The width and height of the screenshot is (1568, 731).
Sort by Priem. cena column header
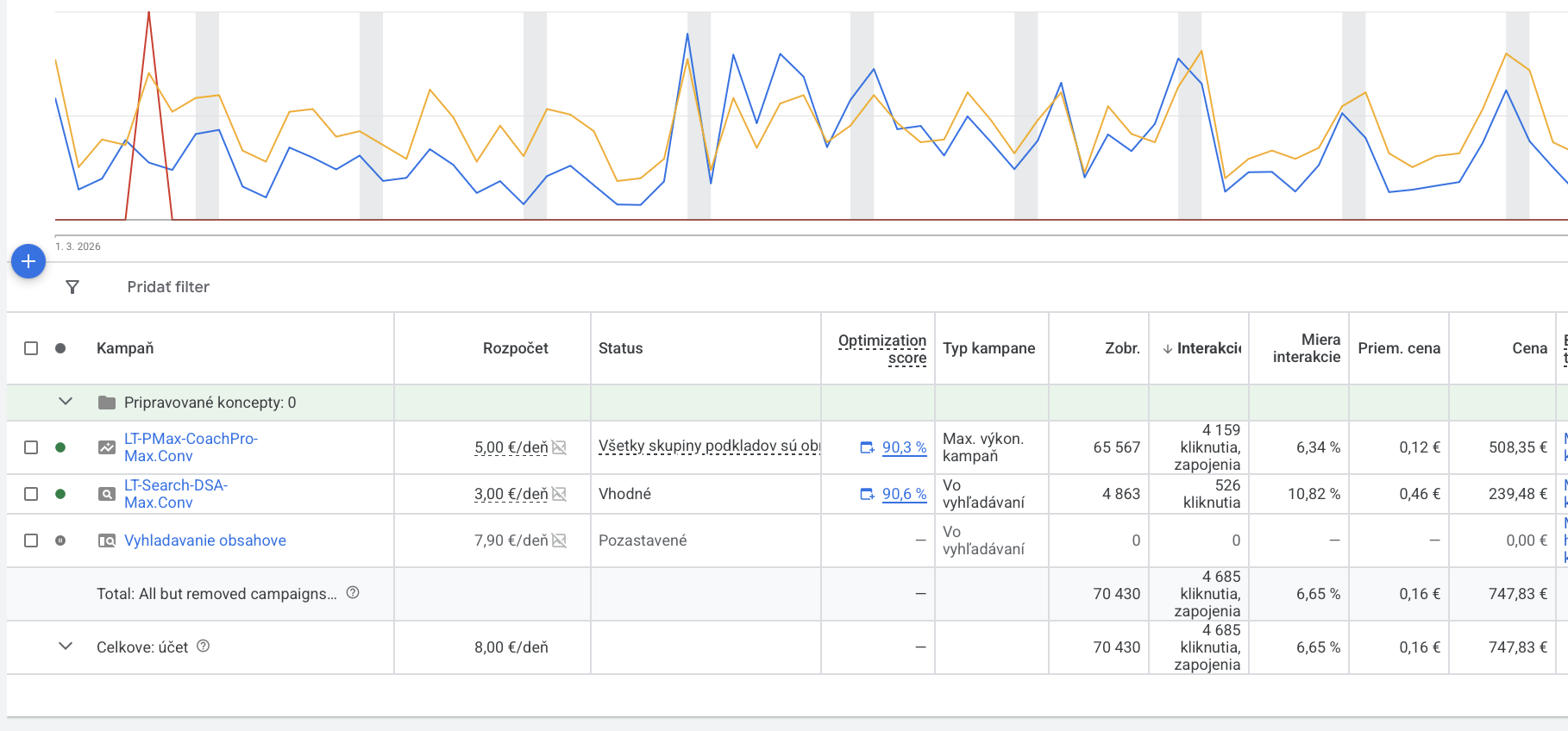click(1399, 348)
